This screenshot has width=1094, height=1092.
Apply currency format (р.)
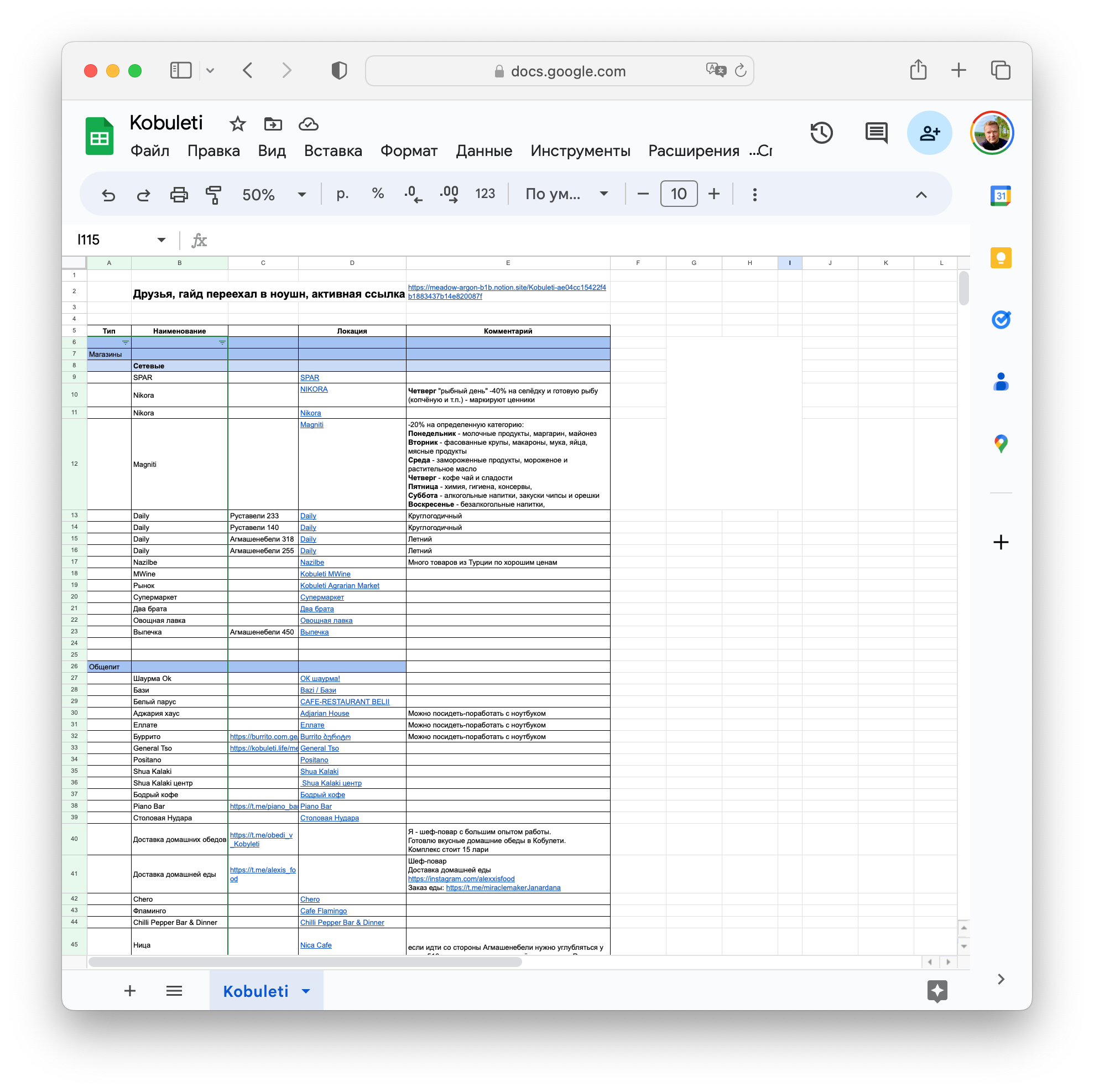pos(342,194)
